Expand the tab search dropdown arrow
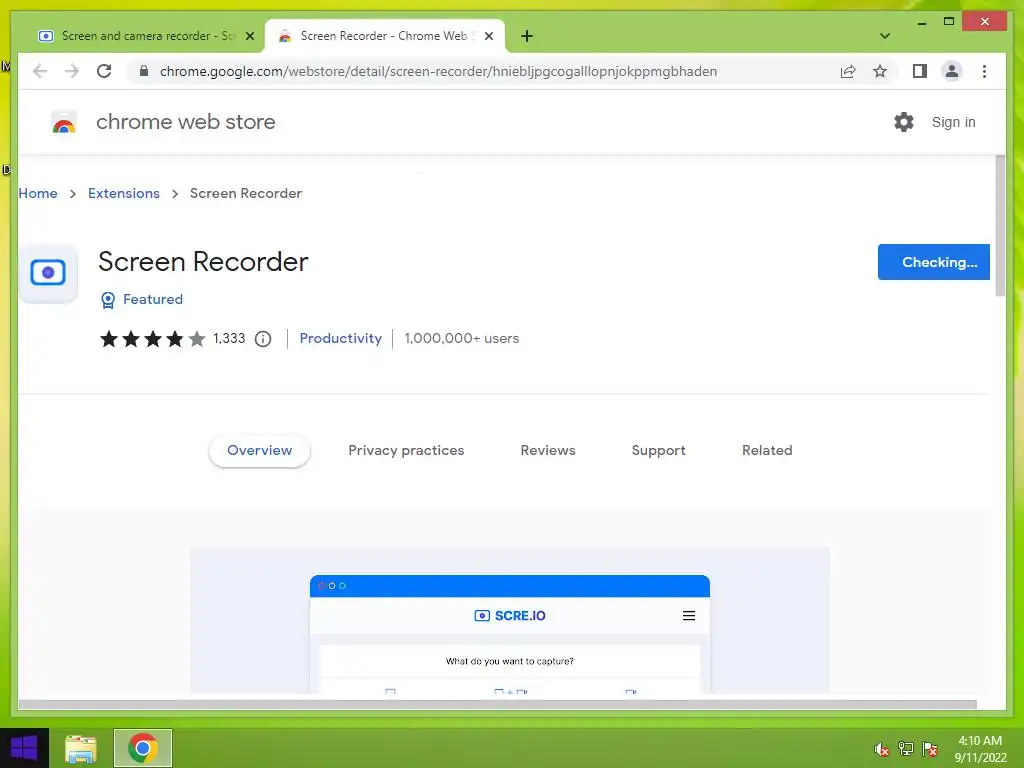Image resolution: width=1024 pixels, height=768 pixels. pyautogui.click(x=884, y=36)
